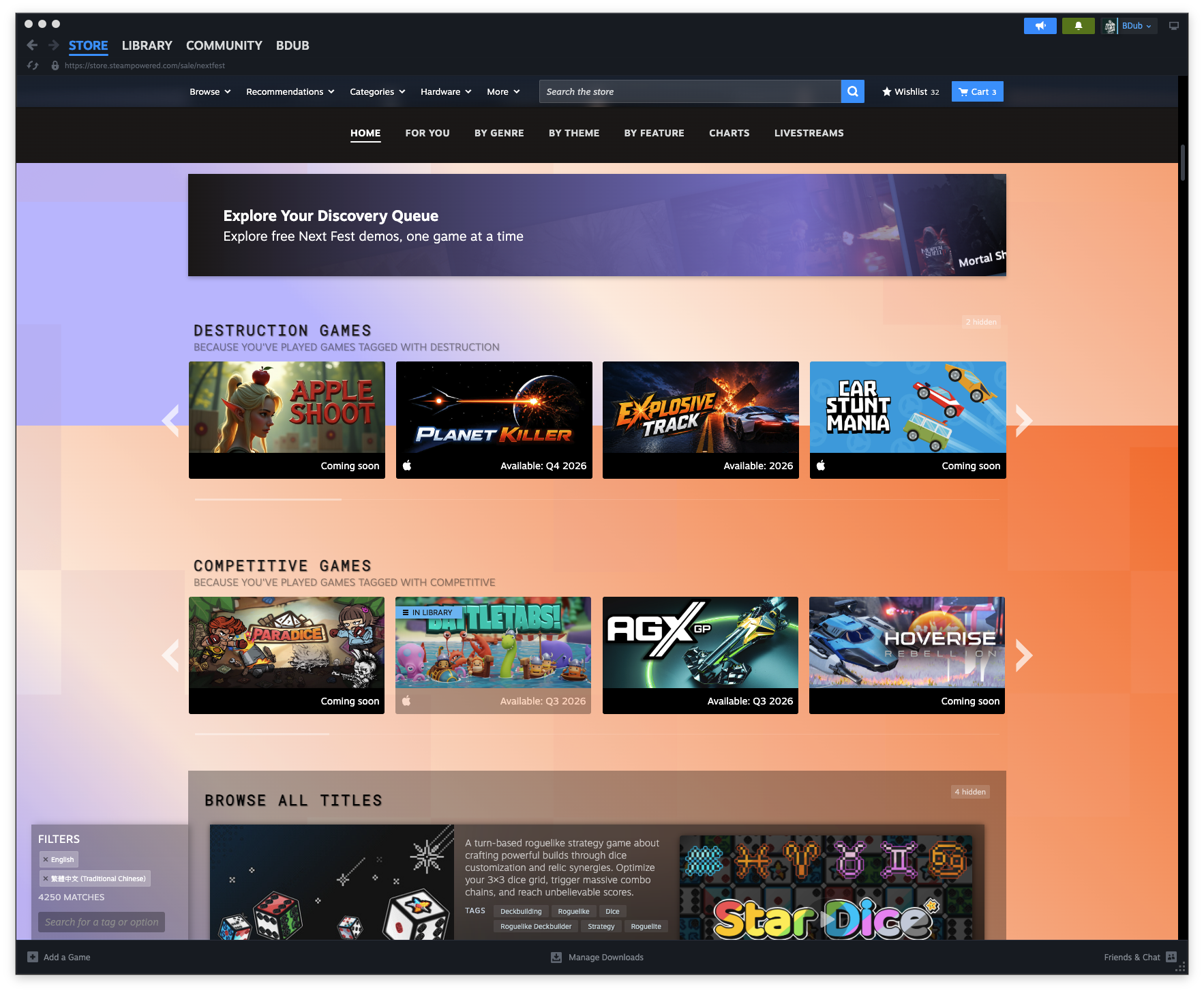Switch to the LIBRARY tab
1204x993 pixels.
click(x=147, y=46)
